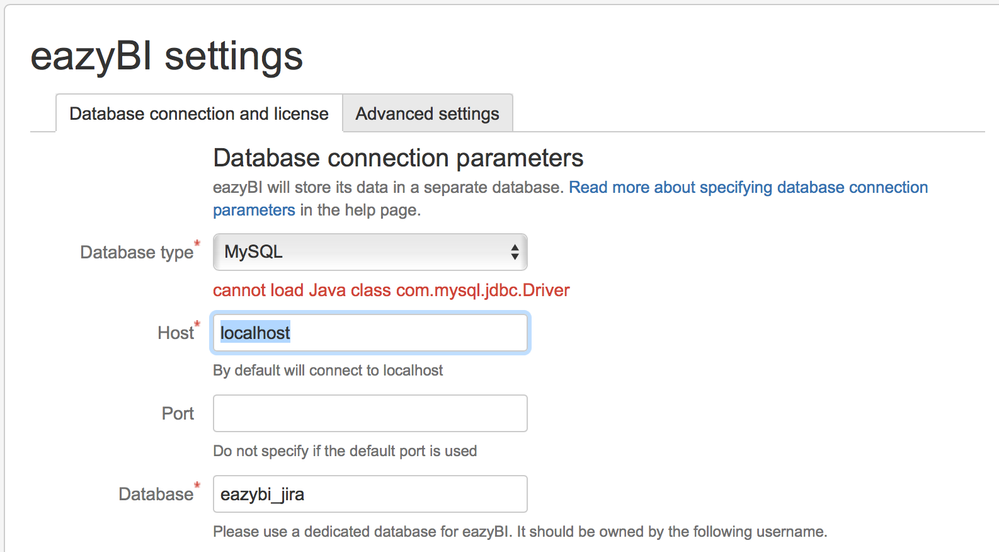Click the 'Do not specify if the default port' hint
The width and height of the screenshot is (999, 552).
tap(345, 451)
